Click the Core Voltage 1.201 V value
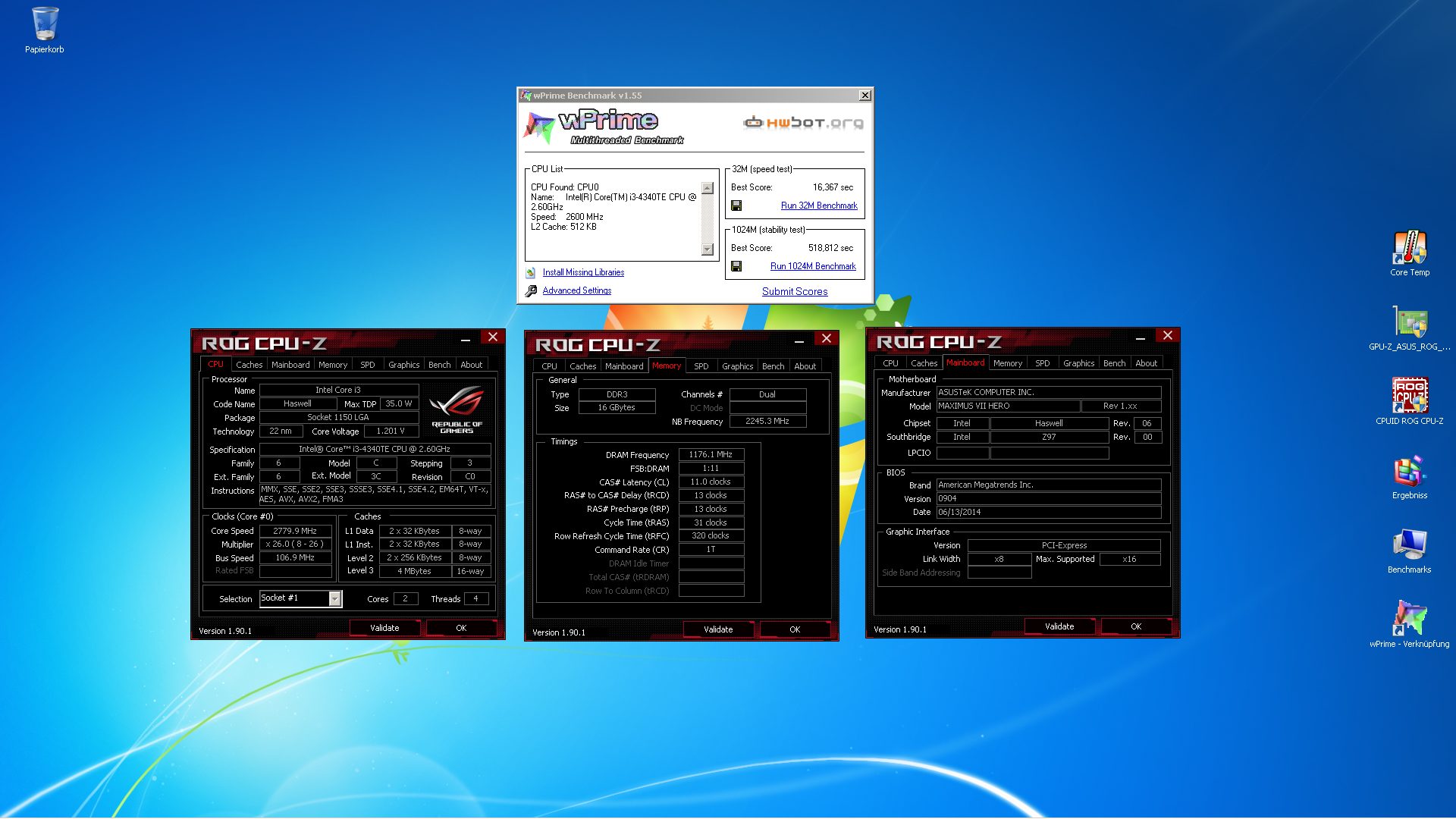Screen dimensions: 1456x819 (x=391, y=431)
